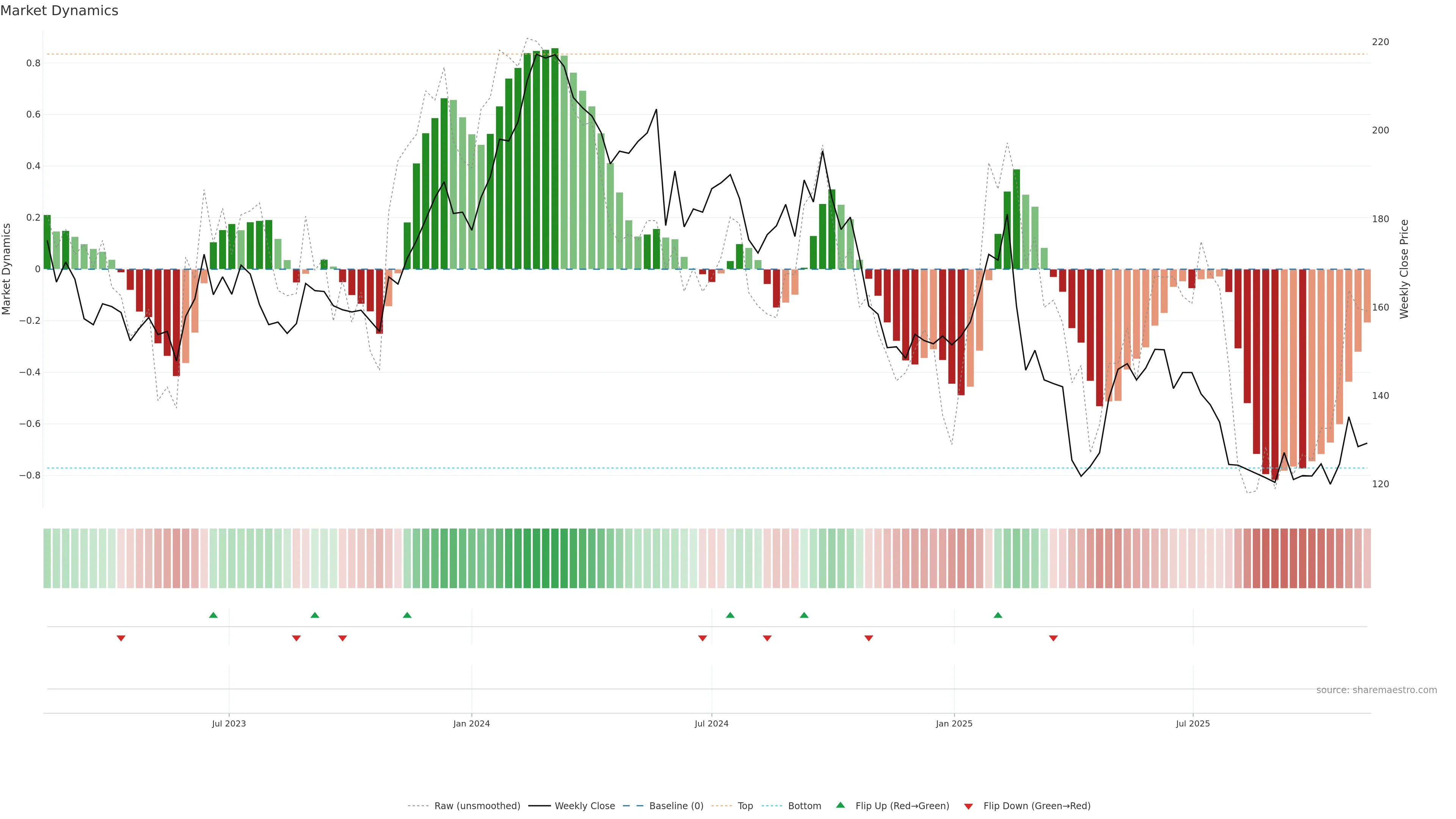
Task: Toggle the Weekly Close legend entry
Action: click(584, 806)
